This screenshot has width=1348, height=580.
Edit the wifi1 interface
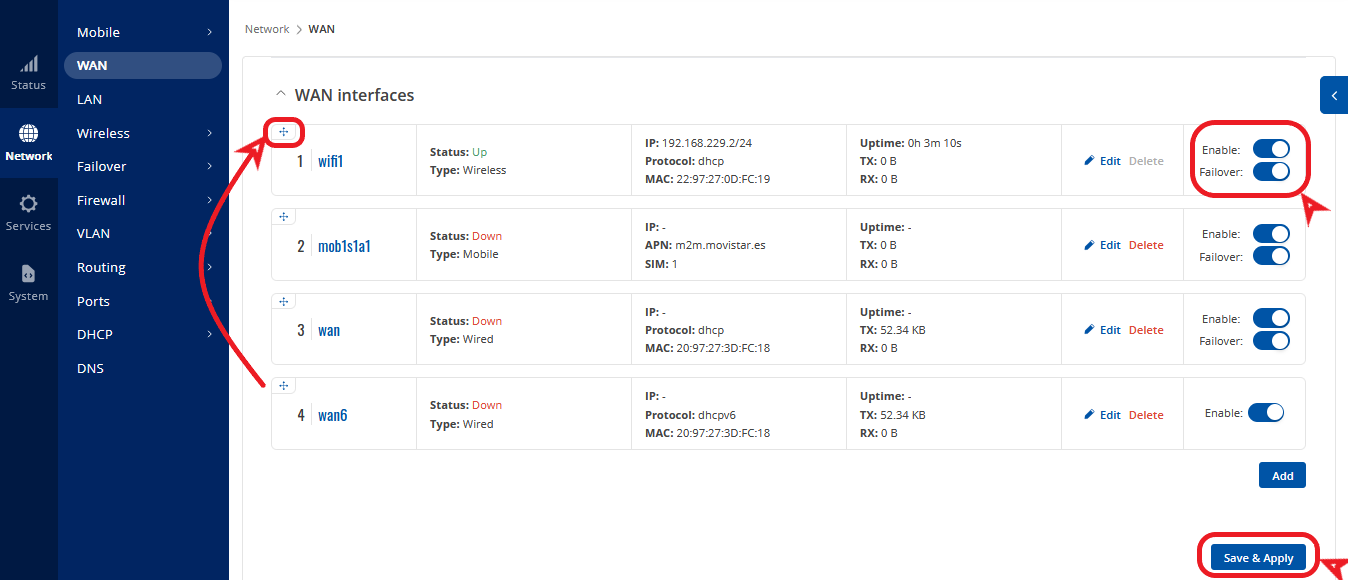(x=1103, y=161)
